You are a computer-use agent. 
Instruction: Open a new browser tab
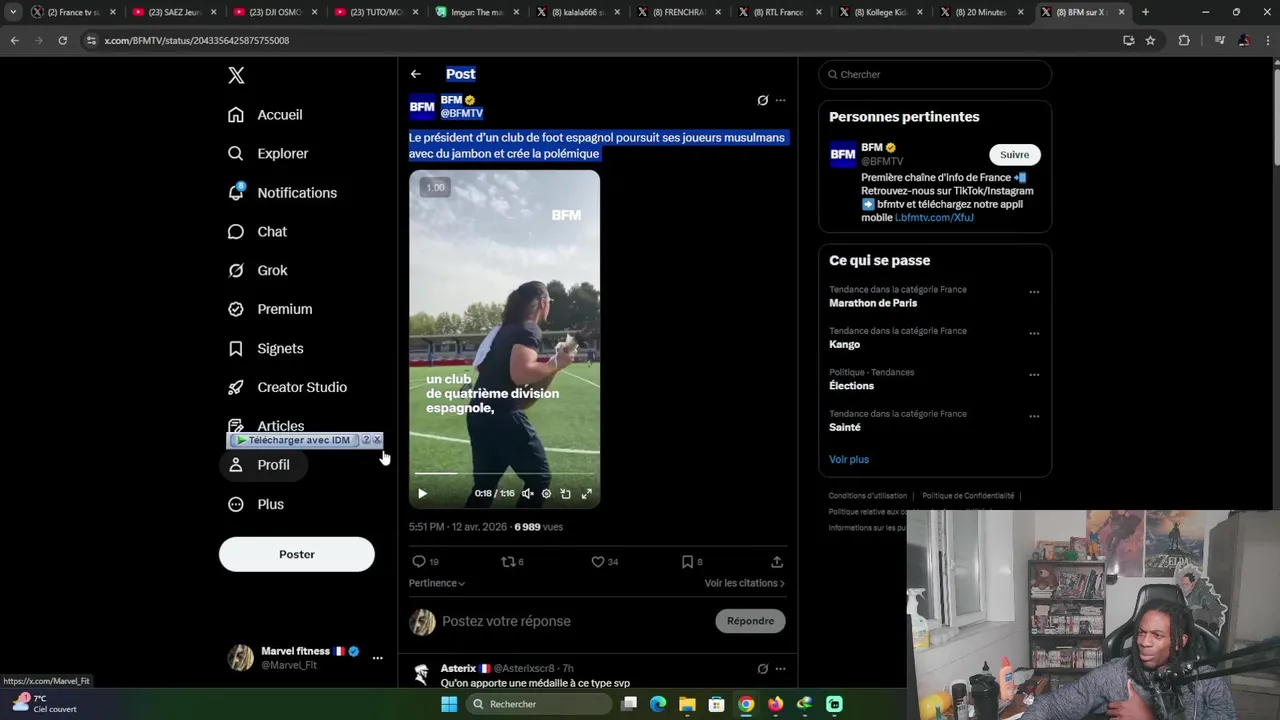pyautogui.click(x=1145, y=12)
